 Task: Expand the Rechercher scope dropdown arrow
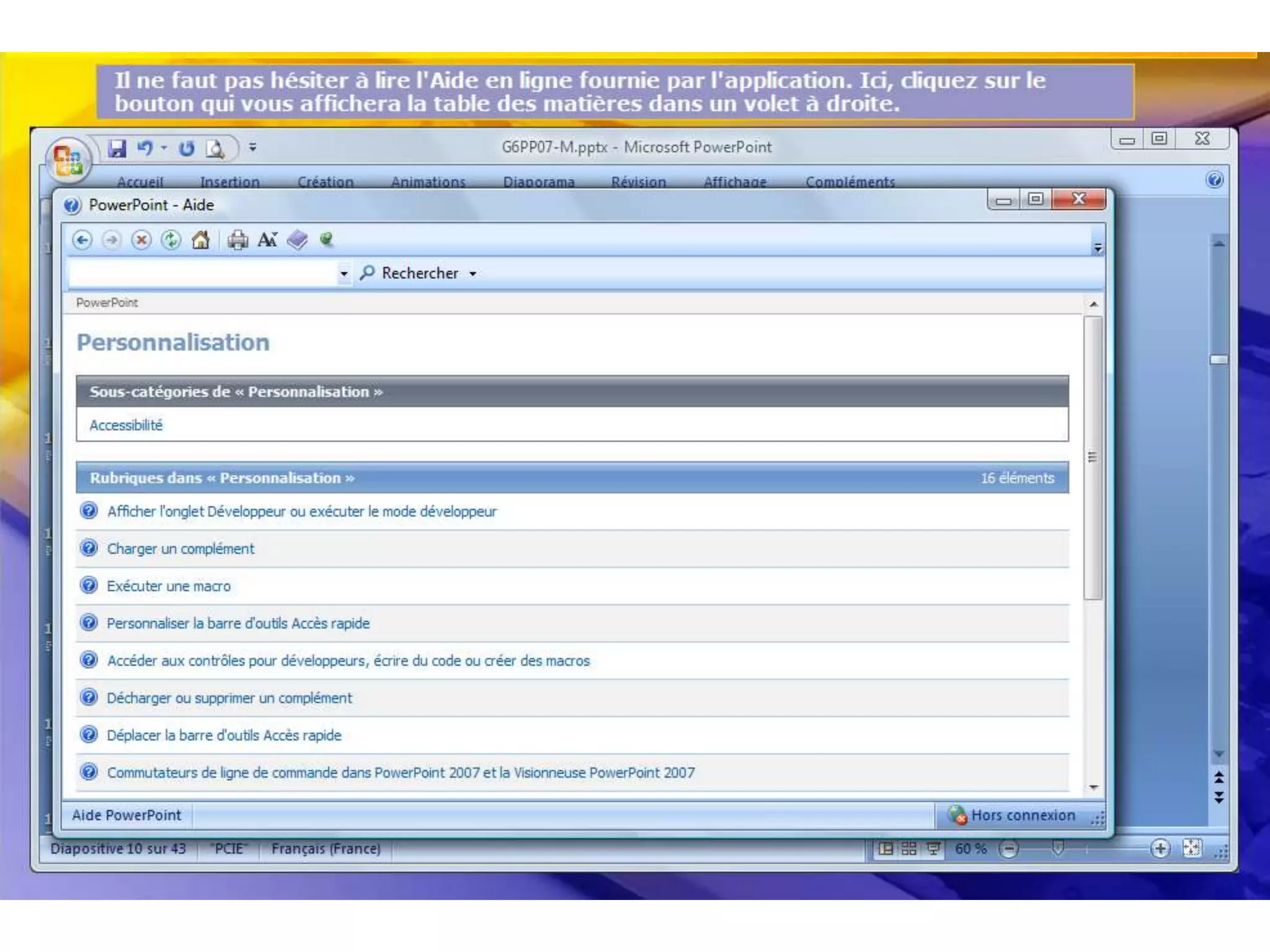pos(473,273)
